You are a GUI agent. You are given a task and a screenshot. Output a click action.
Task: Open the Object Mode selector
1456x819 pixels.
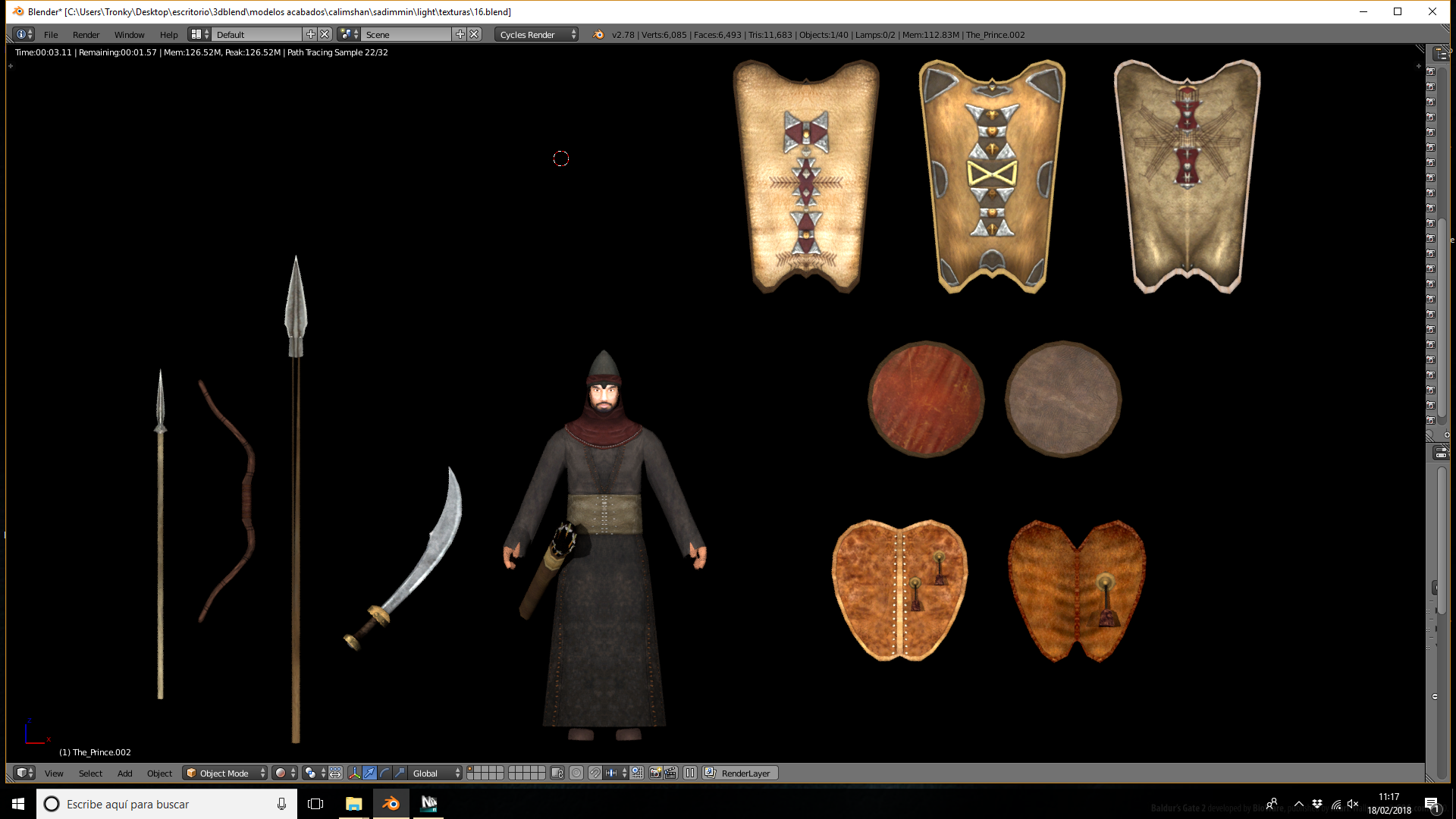225,773
